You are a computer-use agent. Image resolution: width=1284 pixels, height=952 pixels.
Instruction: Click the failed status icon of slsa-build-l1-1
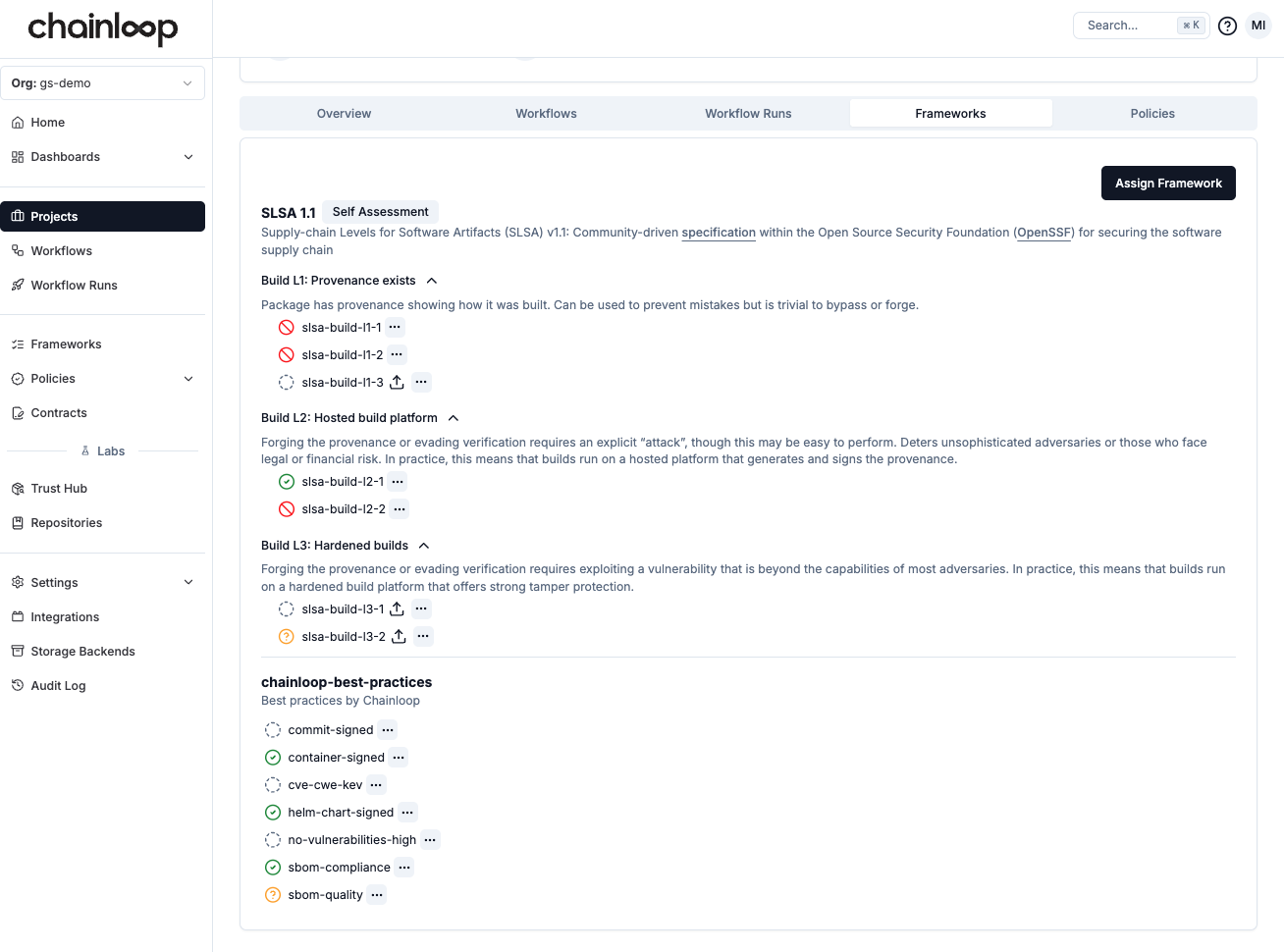pos(287,327)
